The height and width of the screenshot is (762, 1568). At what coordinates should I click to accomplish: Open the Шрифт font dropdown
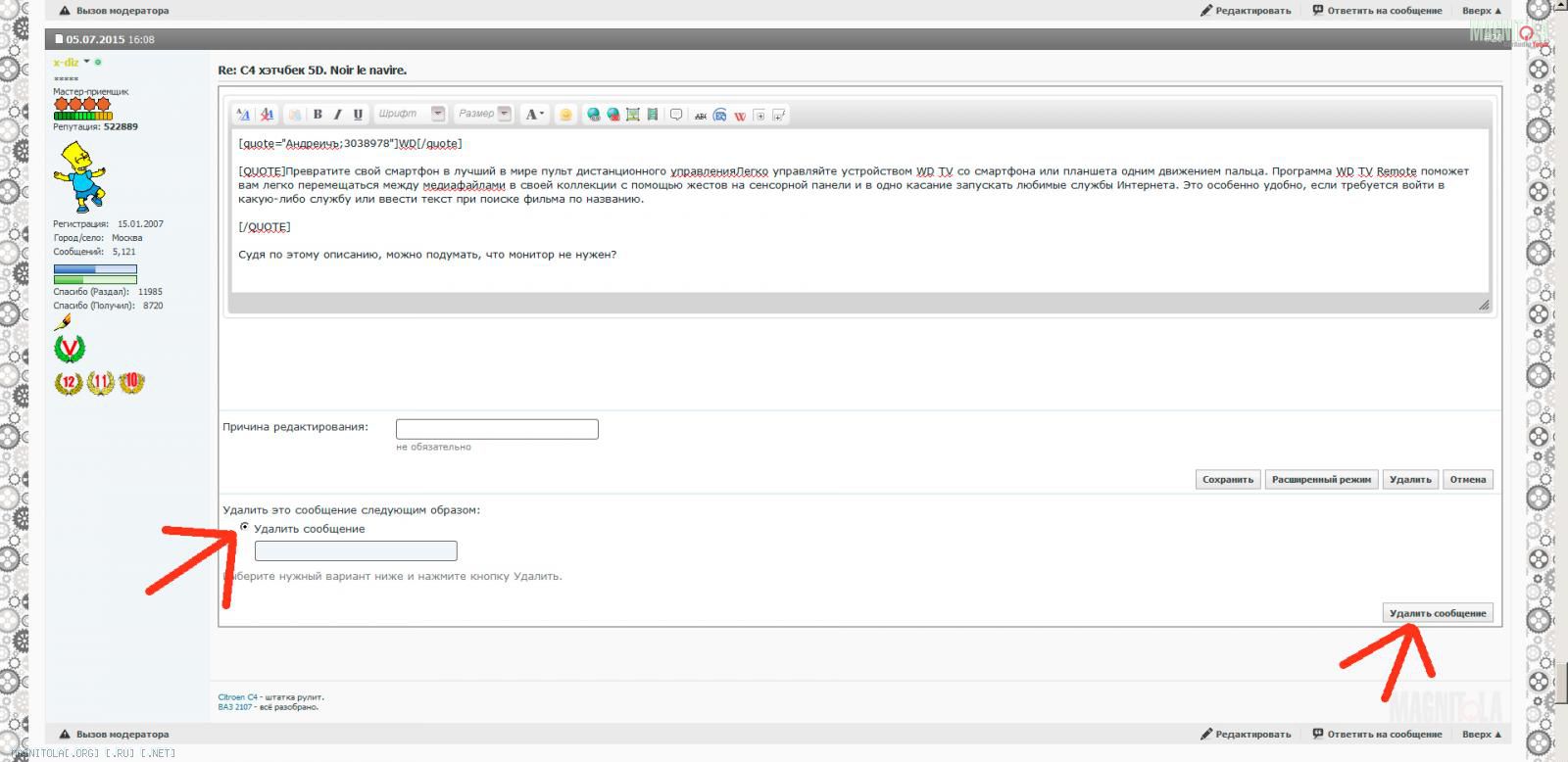[438, 114]
